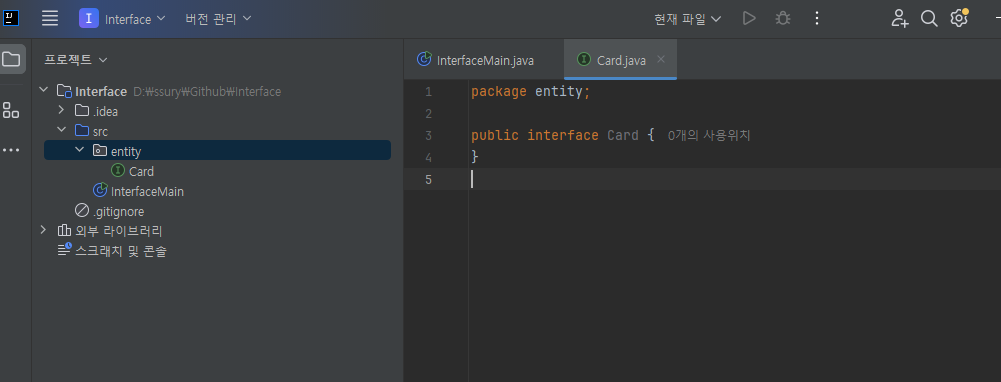The image size is (1001, 382).
Task: Click the Card interface icon in tree
Action: [x=117, y=171]
